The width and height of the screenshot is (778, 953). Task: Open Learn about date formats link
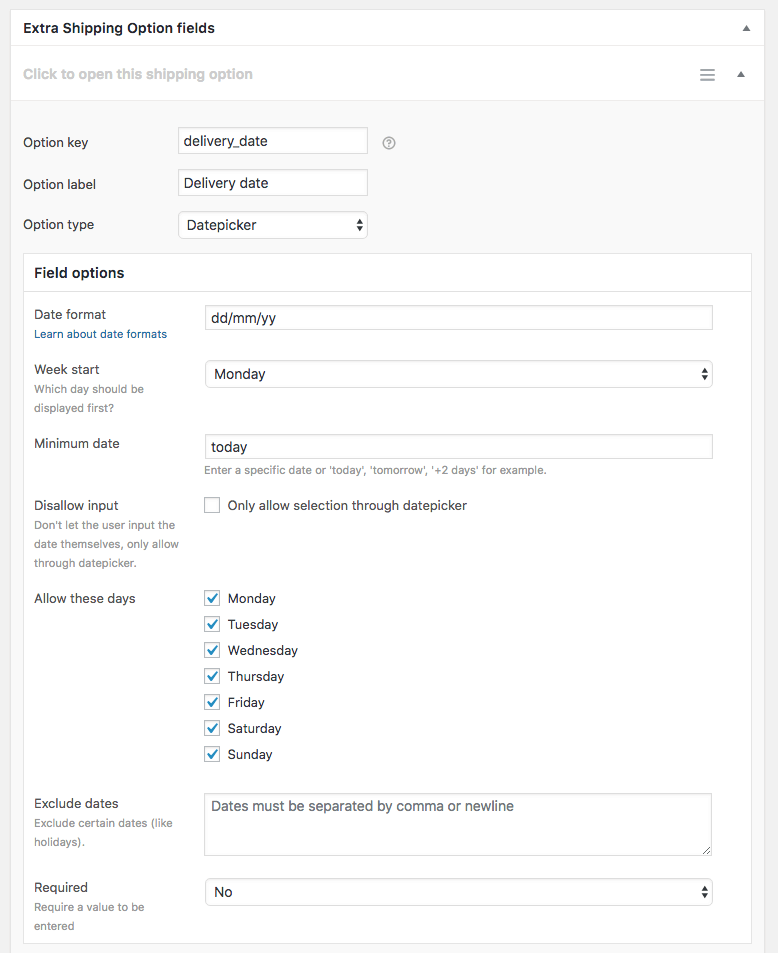[x=100, y=334]
